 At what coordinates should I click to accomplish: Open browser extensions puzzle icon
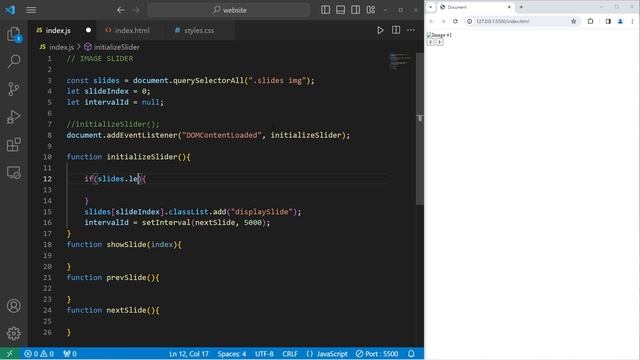[x=590, y=21]
